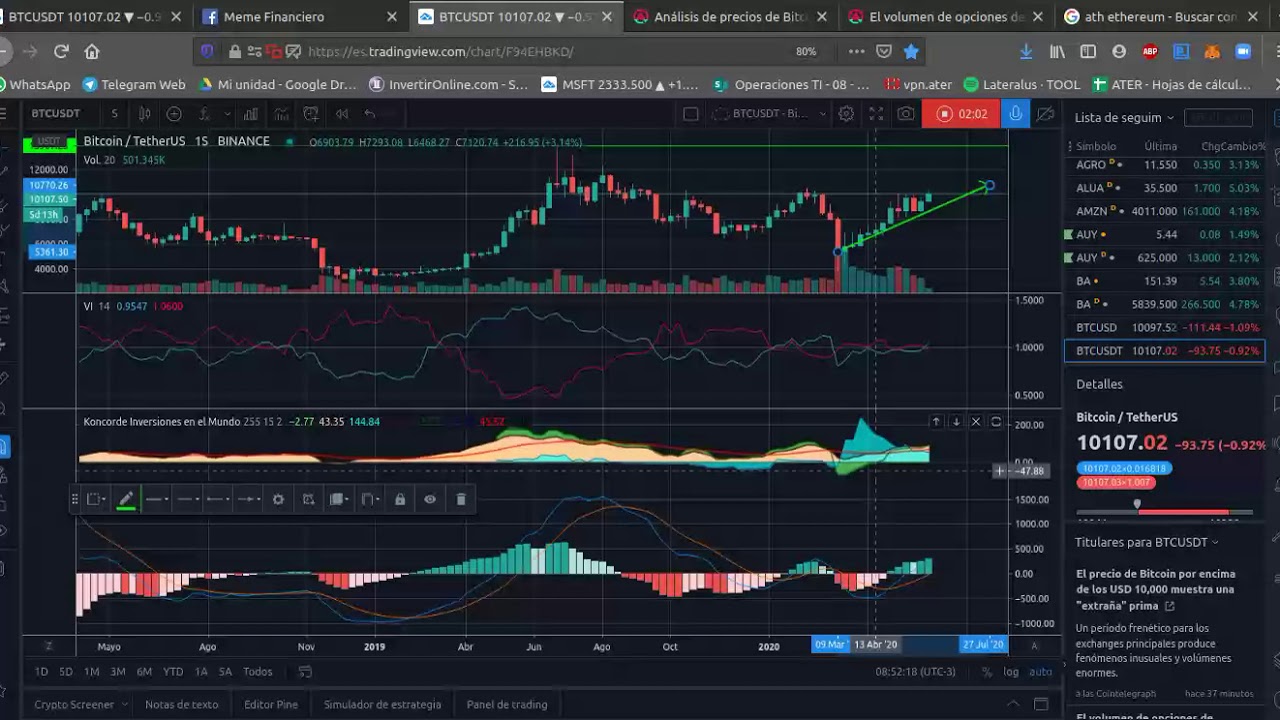Maximize the Koncorde indicator pane

[x=996, y=422]
